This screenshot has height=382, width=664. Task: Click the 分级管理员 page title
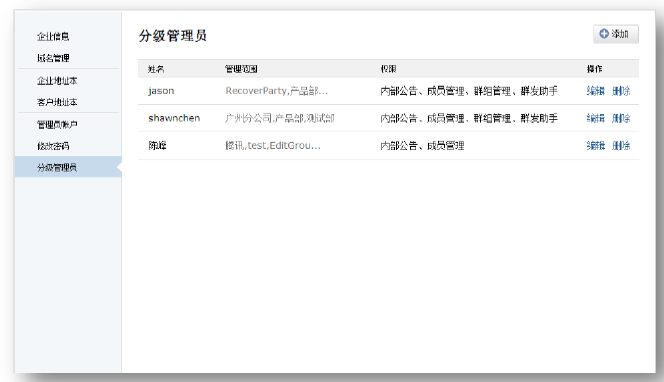pos(173,36)
